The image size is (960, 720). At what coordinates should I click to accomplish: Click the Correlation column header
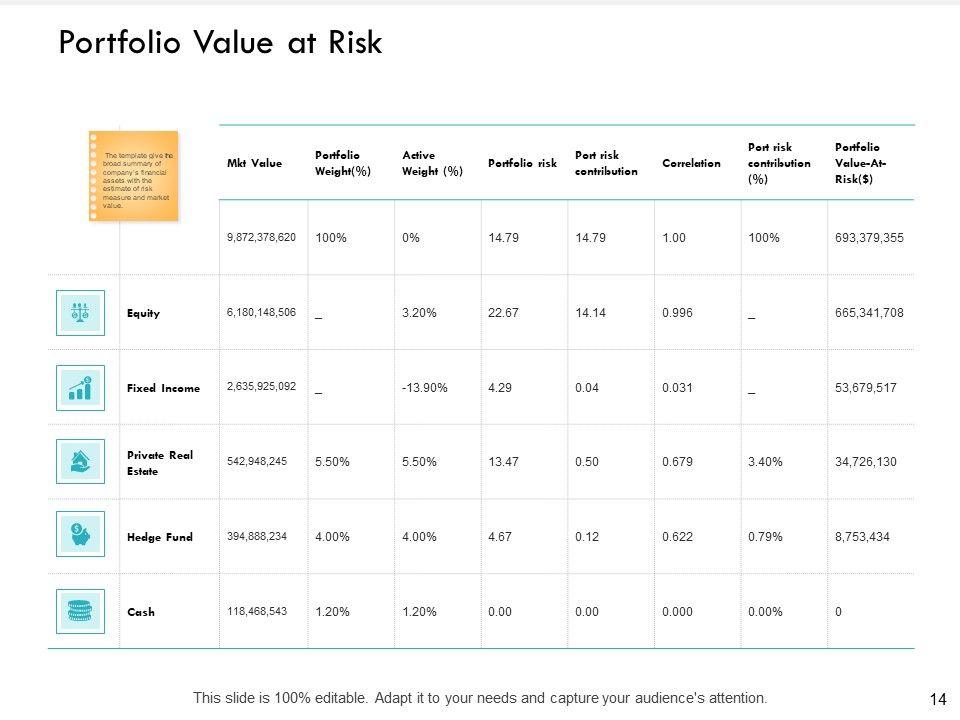[691, 163]
